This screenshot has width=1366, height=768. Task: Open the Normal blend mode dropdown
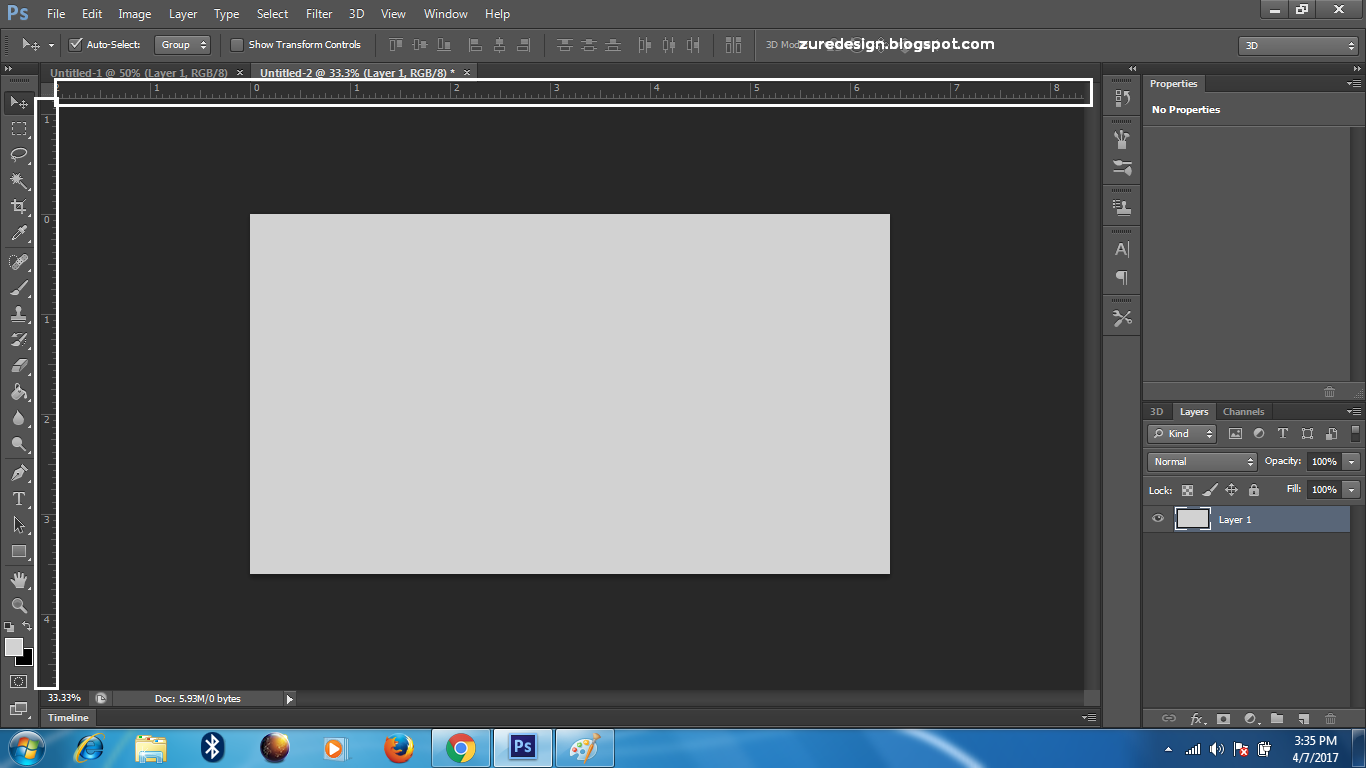1202,462
